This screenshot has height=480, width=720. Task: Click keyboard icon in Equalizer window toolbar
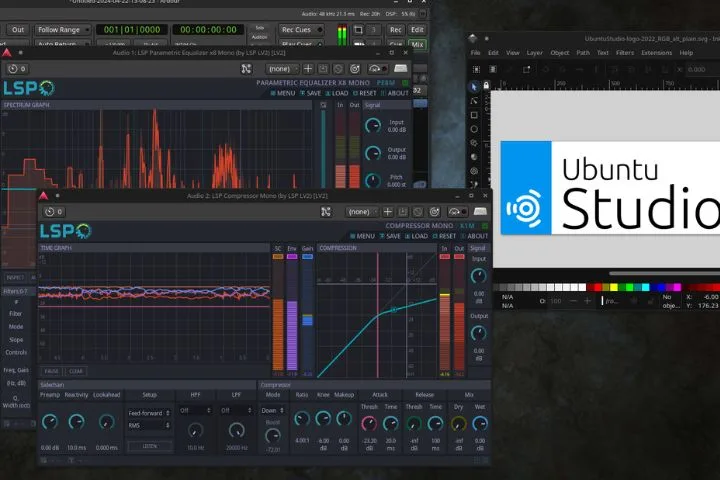click(x=400, y=68)
